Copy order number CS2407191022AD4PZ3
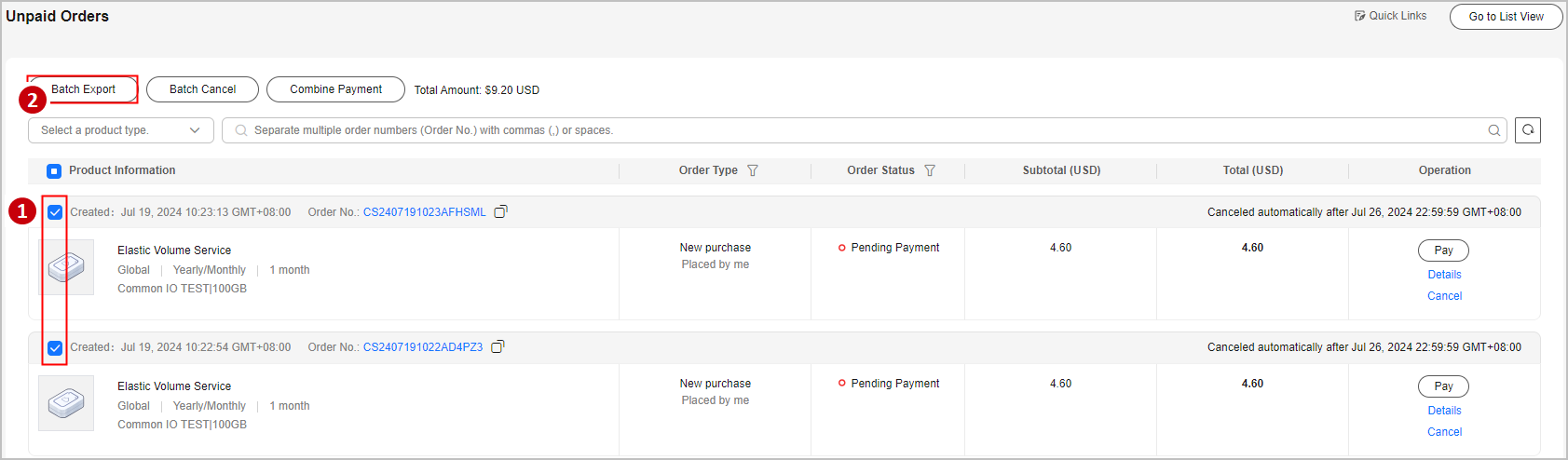Image resolution: width=1568 pixels, height=460 pixels. pos(498,347)
